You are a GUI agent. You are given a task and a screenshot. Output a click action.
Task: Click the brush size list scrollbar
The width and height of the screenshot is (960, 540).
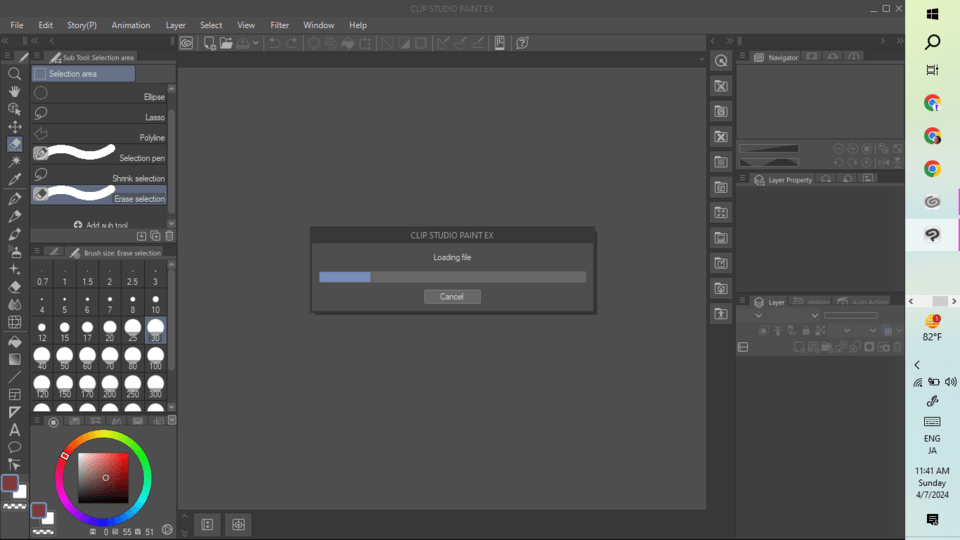click(x=171, y=318)
